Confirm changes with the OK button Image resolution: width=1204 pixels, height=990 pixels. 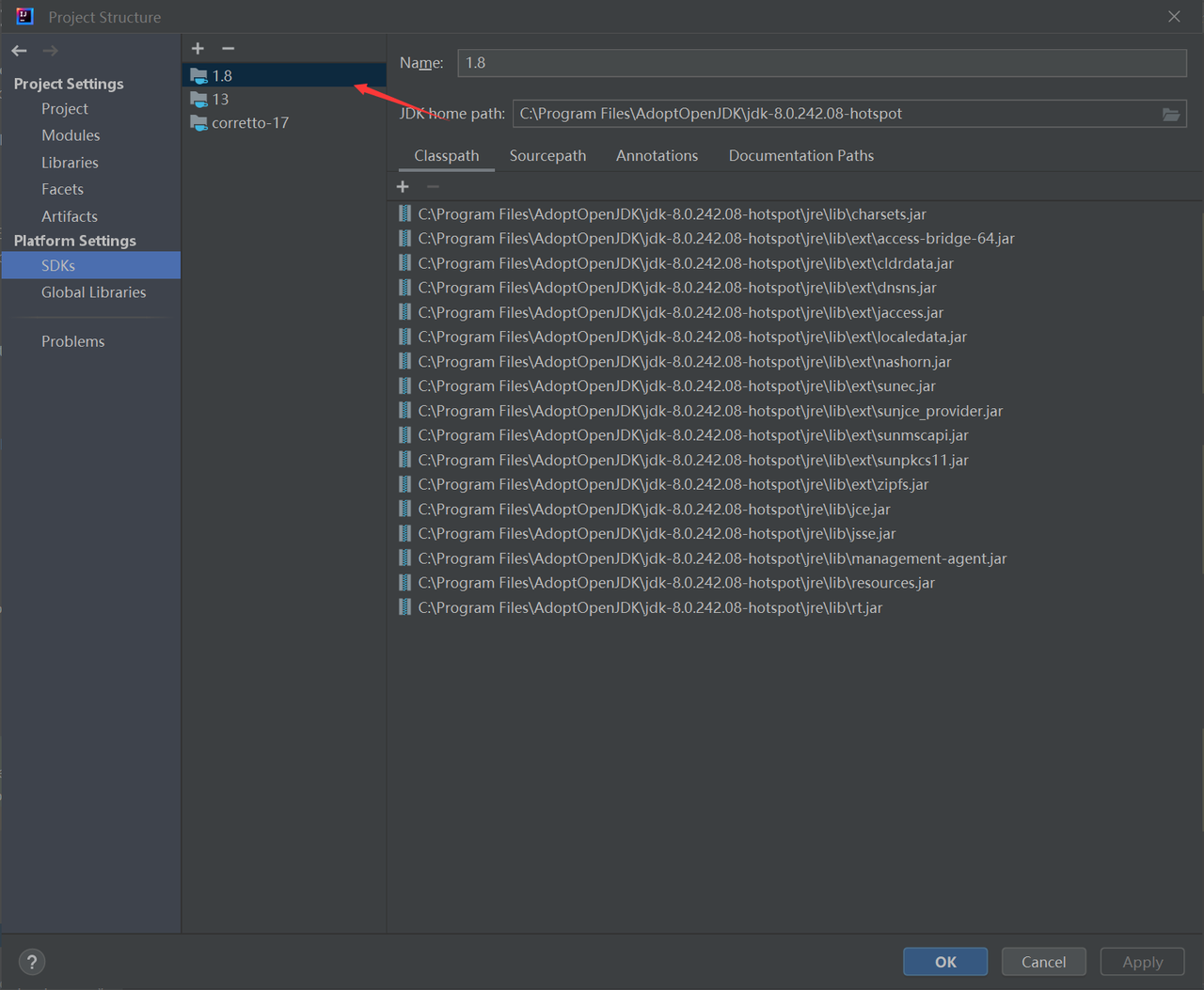(x=944, y=961)
